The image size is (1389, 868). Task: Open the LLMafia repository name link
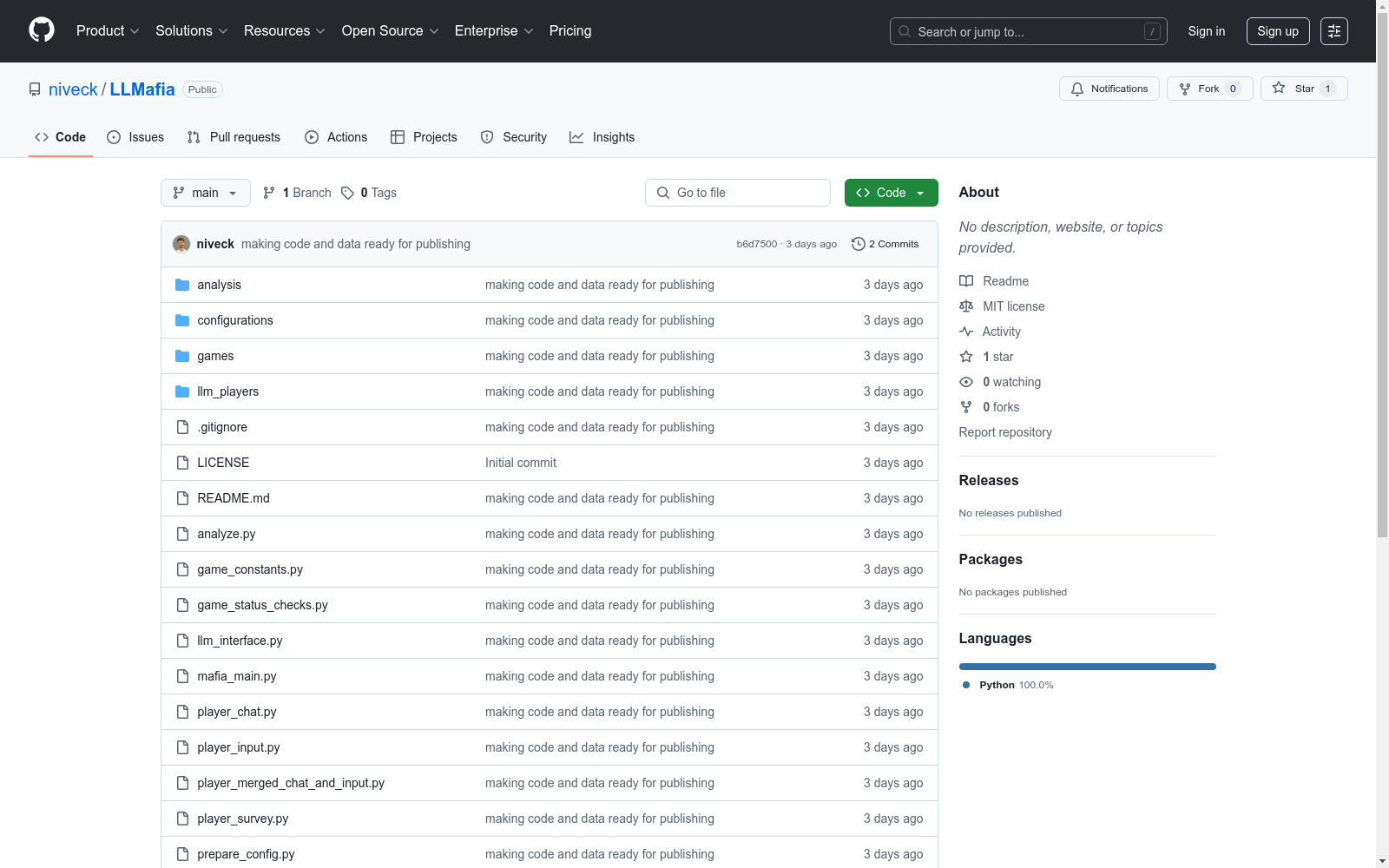click(x=142, y=89)
